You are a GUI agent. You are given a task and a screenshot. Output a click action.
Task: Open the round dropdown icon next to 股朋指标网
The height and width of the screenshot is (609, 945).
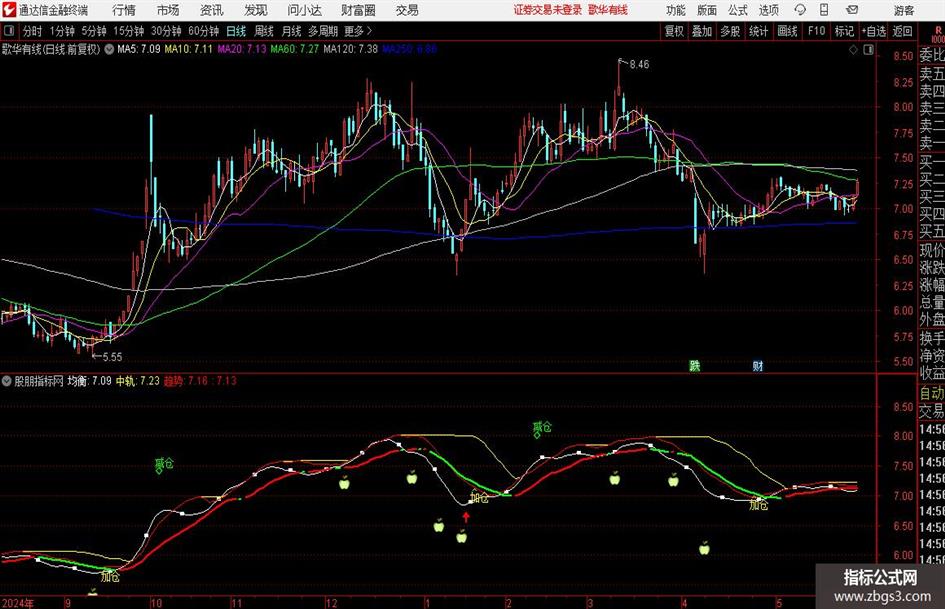point(7,381)
